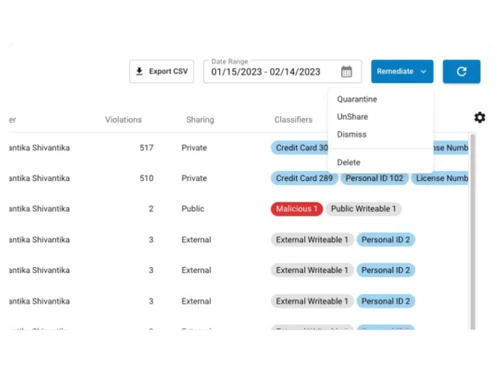Choose UnShare from the Remediate menu
Image resolution: width=500 pixels, height=375 pixels.
click(352, 117)
